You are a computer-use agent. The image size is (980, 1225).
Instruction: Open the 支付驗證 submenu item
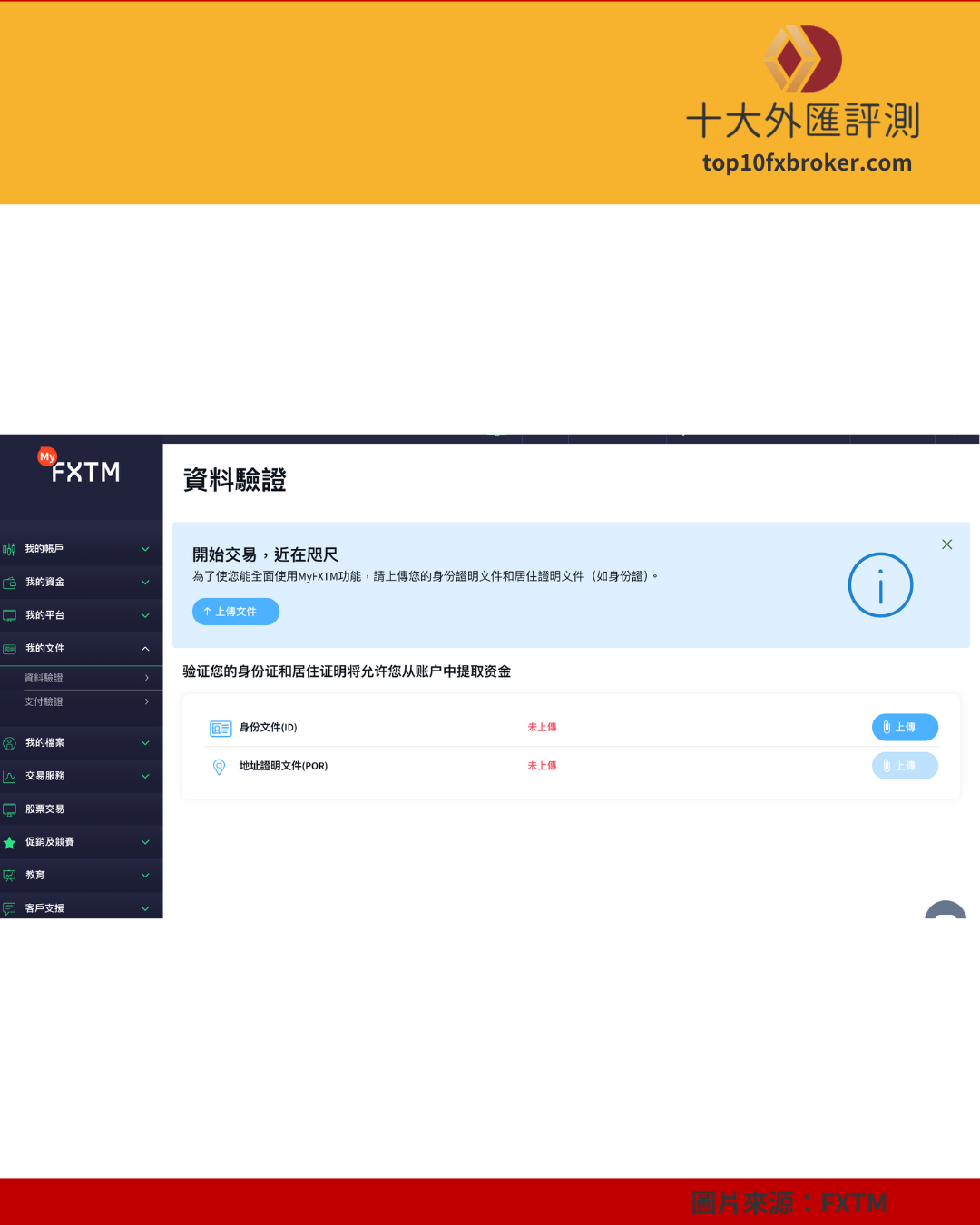pyautogui.click(x=82, y=701)
